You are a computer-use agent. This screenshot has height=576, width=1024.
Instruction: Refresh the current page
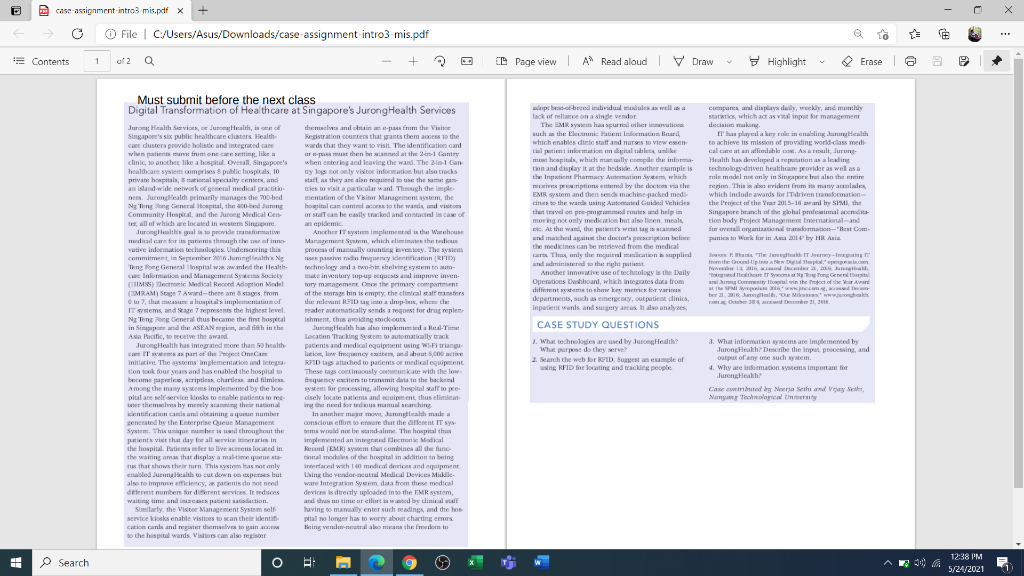tap(77, 34)
